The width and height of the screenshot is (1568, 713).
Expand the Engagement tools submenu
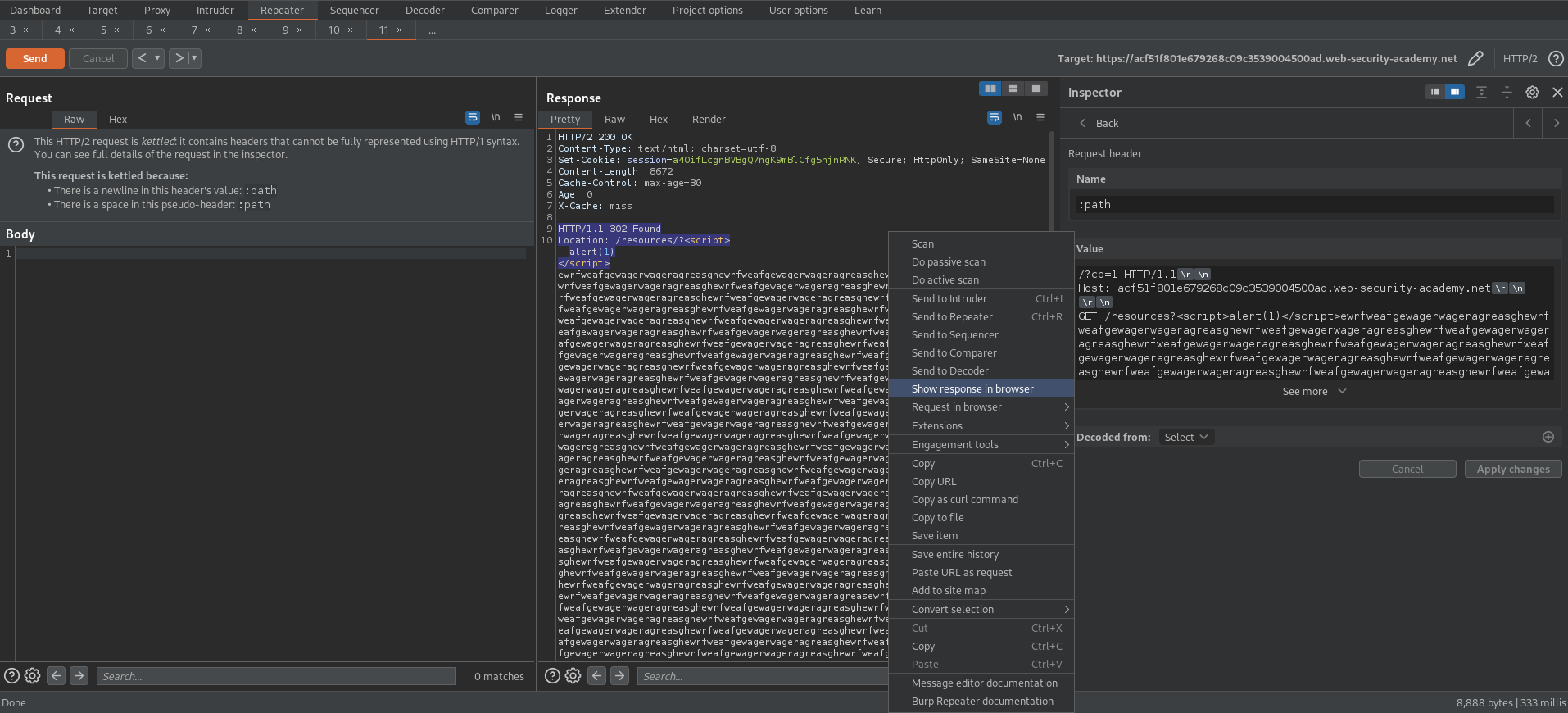tap(981, 445)
